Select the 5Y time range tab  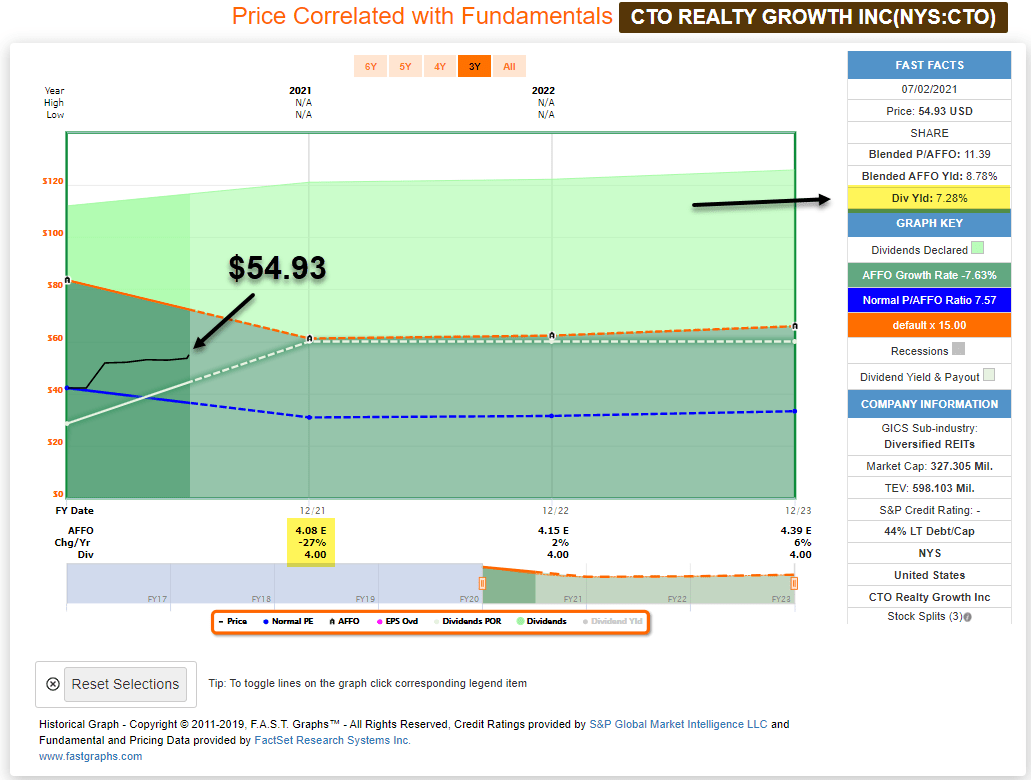pos(405,66)
